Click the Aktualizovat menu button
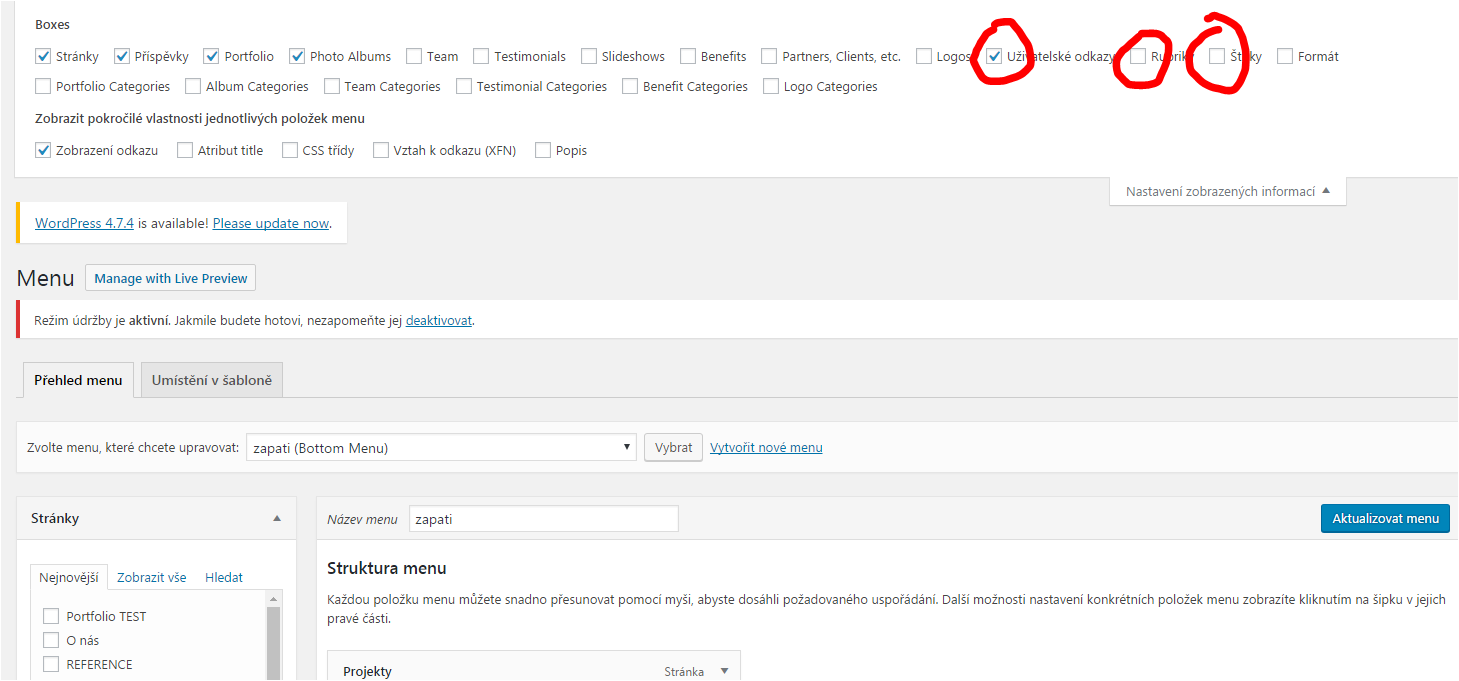The image size is (1459, 681). [x=1384, y=518]
